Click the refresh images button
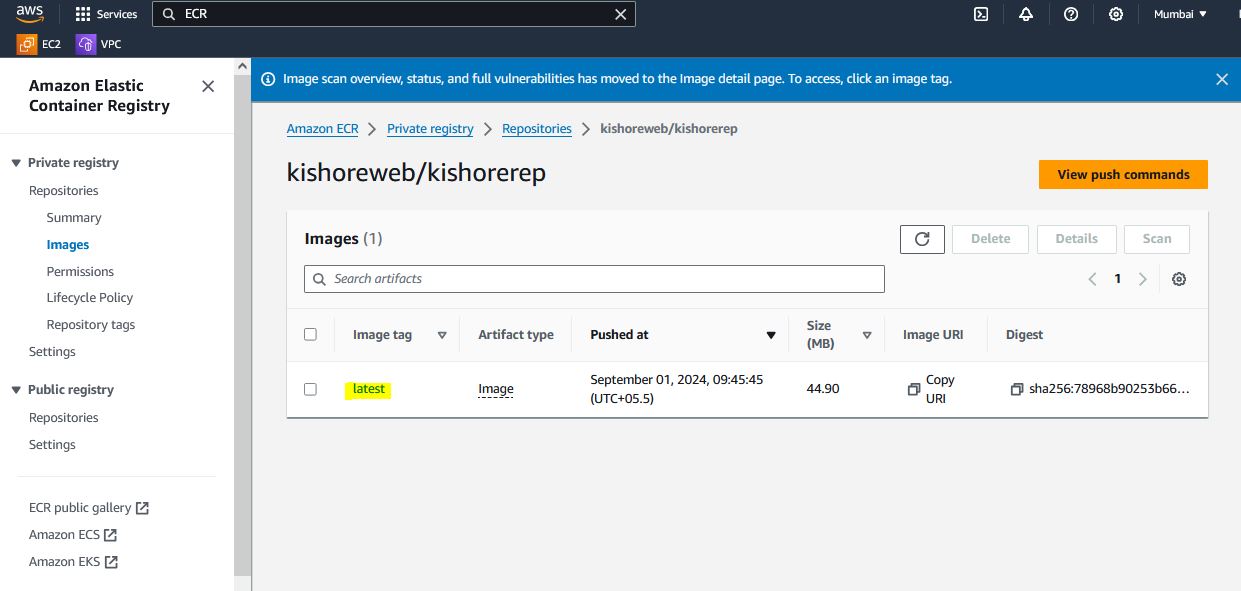Viewport: 1241px width, 591px height. point(922,239)
